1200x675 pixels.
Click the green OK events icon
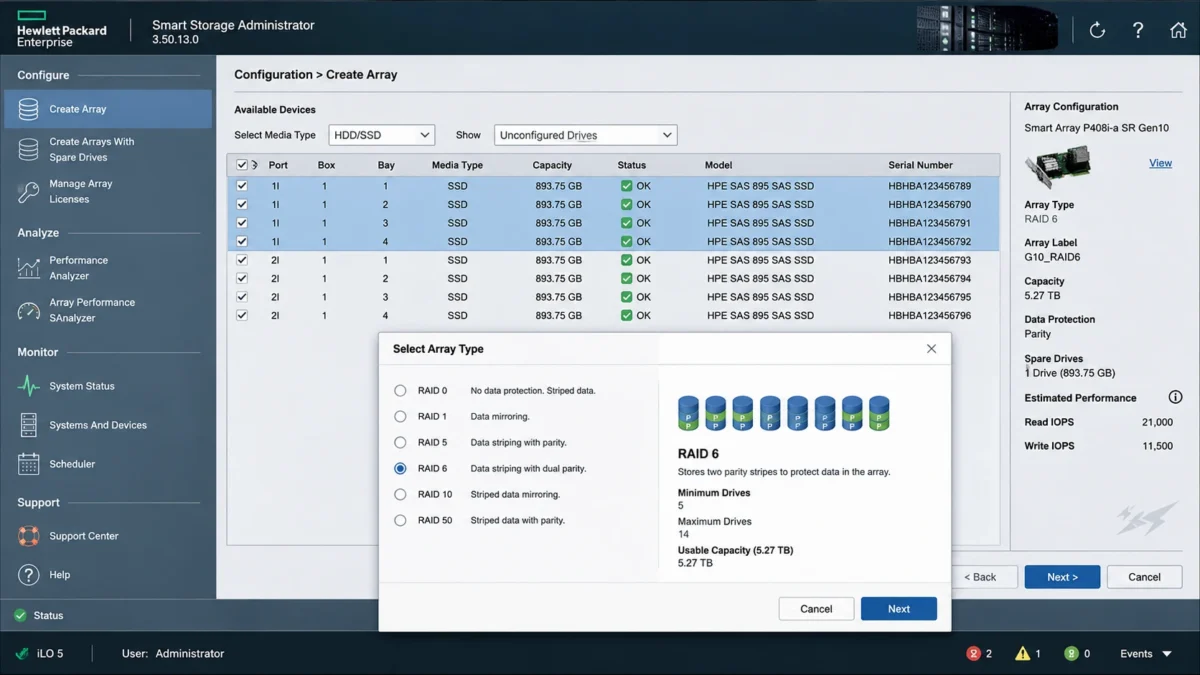click(x=1071, y=654)
